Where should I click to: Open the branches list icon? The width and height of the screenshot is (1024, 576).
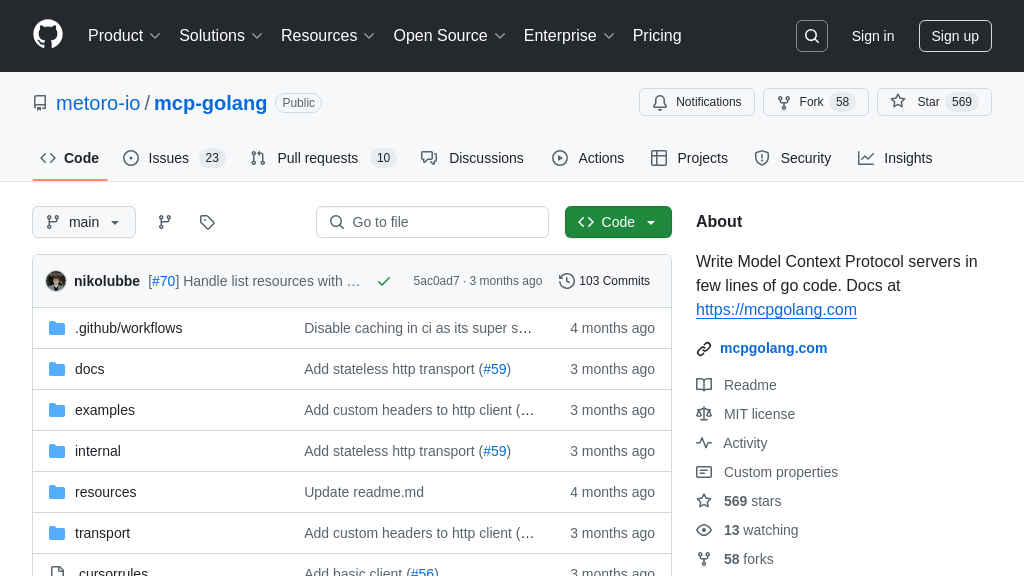coord(165,222)
